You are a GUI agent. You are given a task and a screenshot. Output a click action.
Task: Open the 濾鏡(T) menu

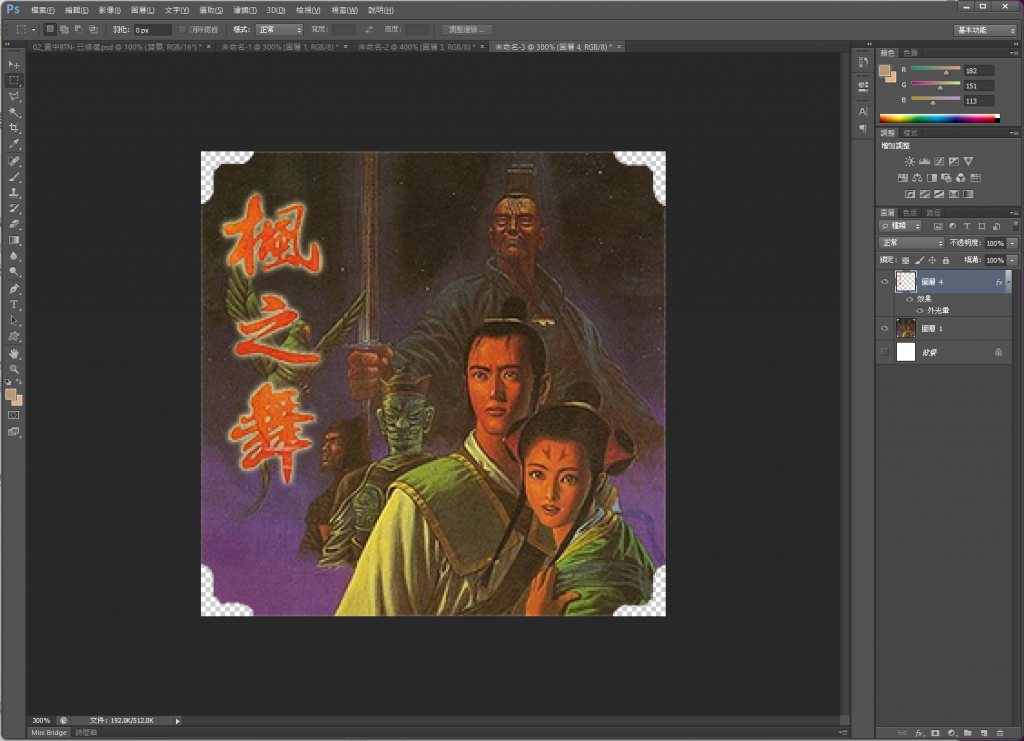tap(245, 10)
